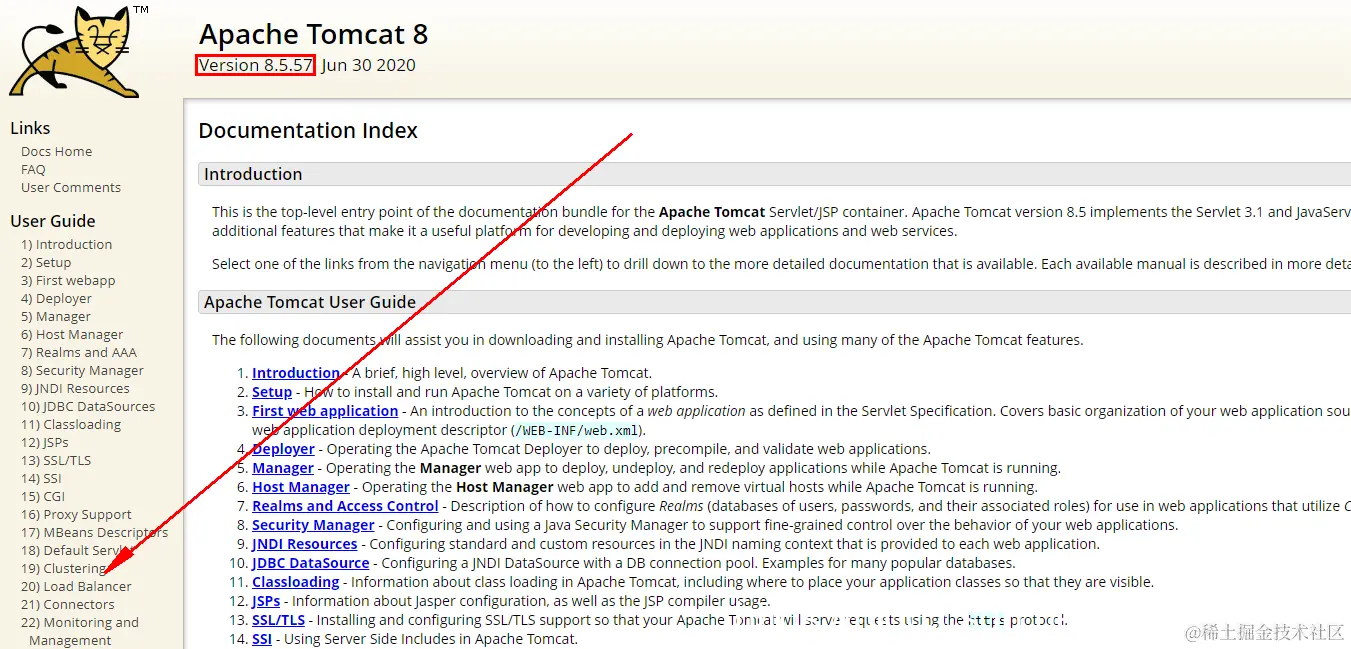Click the Introduction section header bar

click(774, 174)
